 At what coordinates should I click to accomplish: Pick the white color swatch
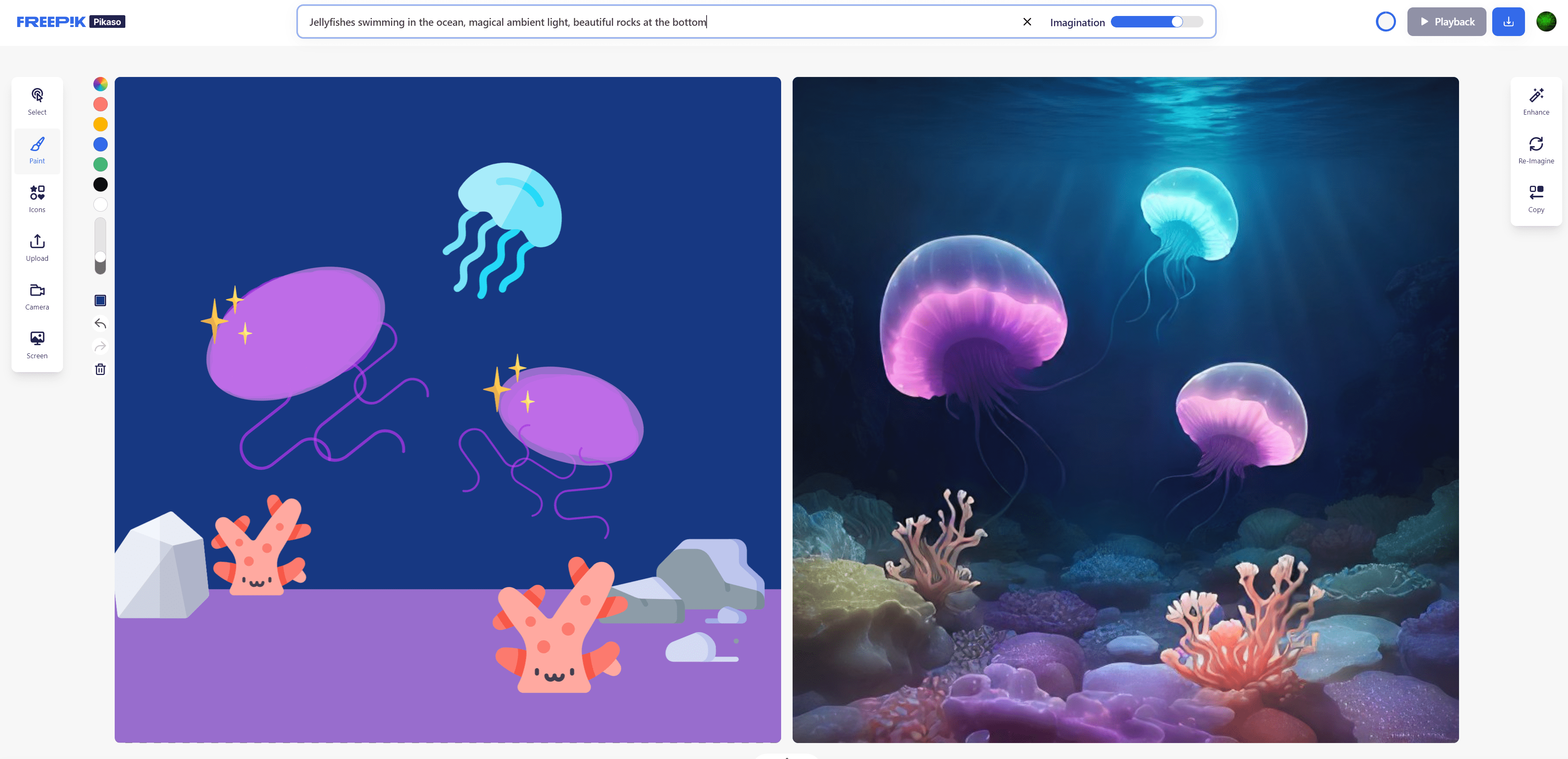click(100, 204)
